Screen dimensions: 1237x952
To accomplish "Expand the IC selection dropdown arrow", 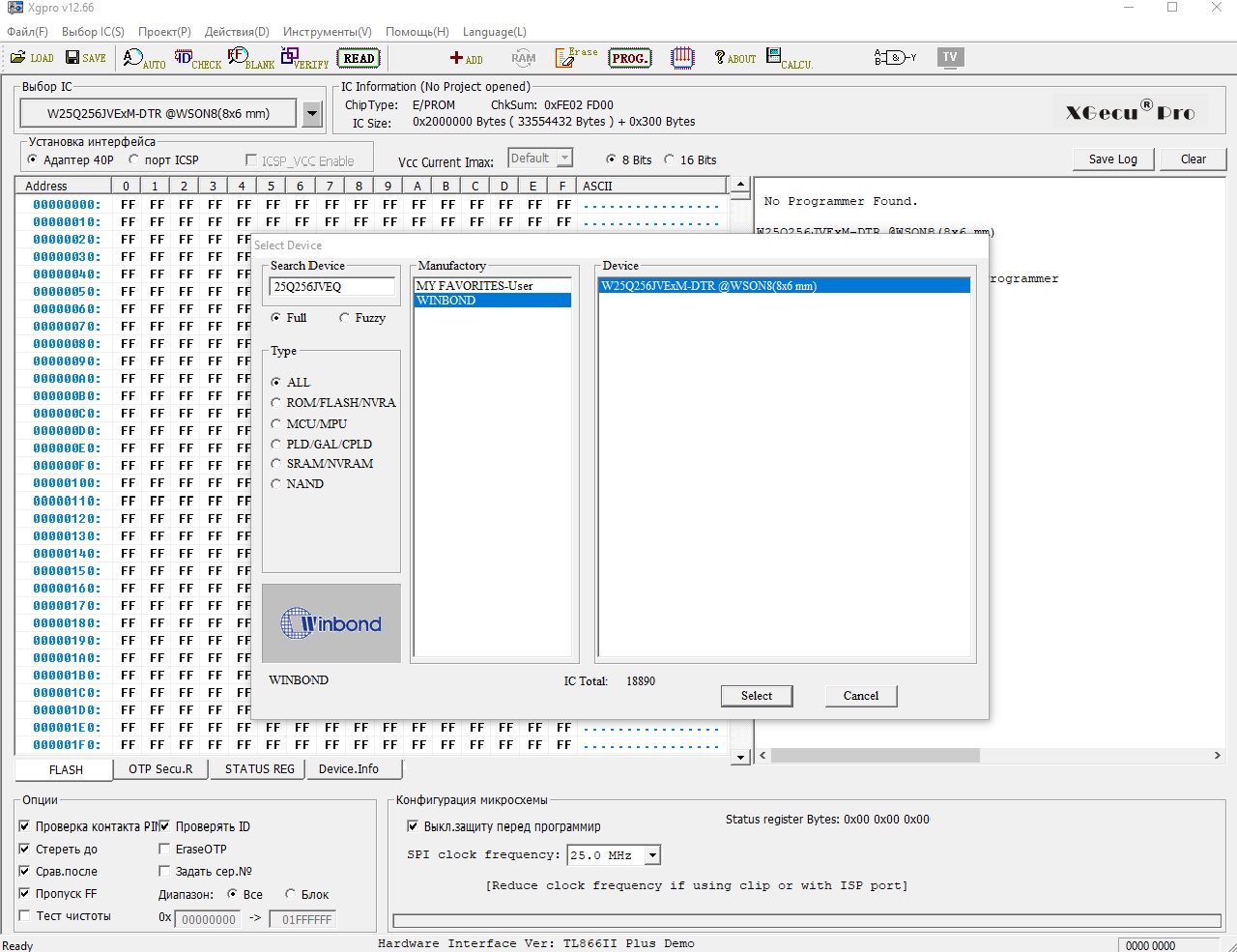I will (x=311, y=114).
